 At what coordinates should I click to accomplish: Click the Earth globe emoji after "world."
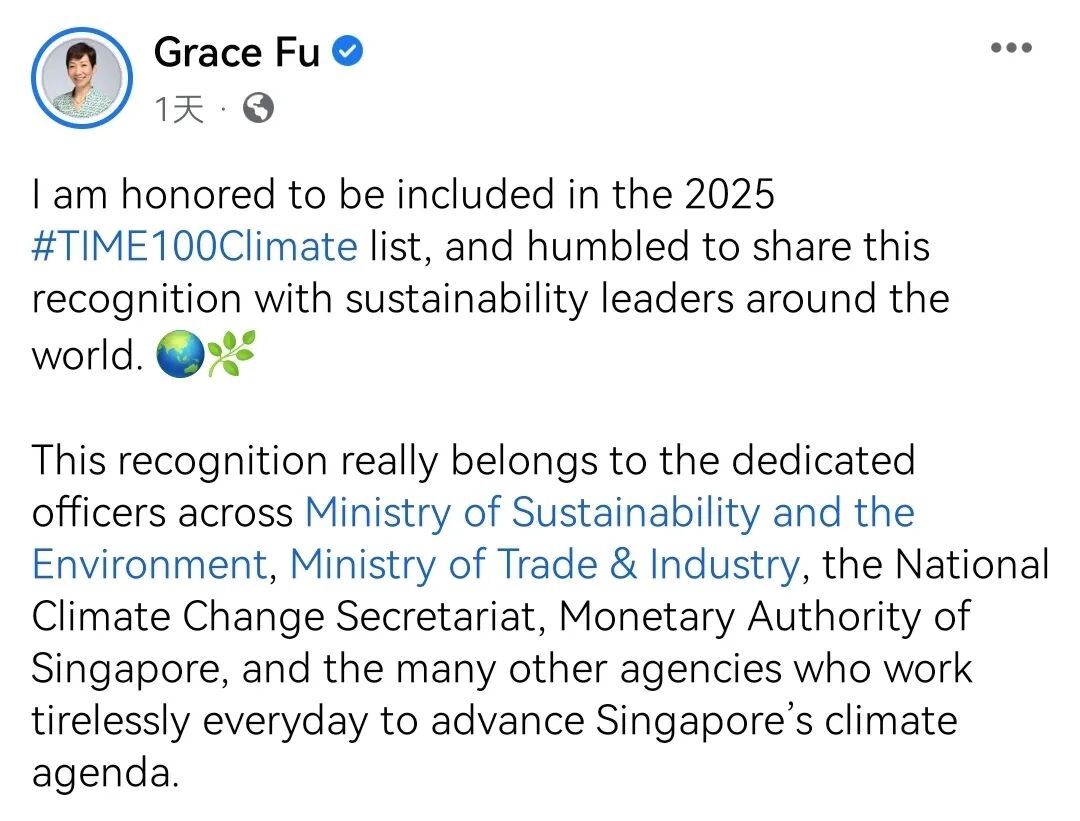[180, 354]
